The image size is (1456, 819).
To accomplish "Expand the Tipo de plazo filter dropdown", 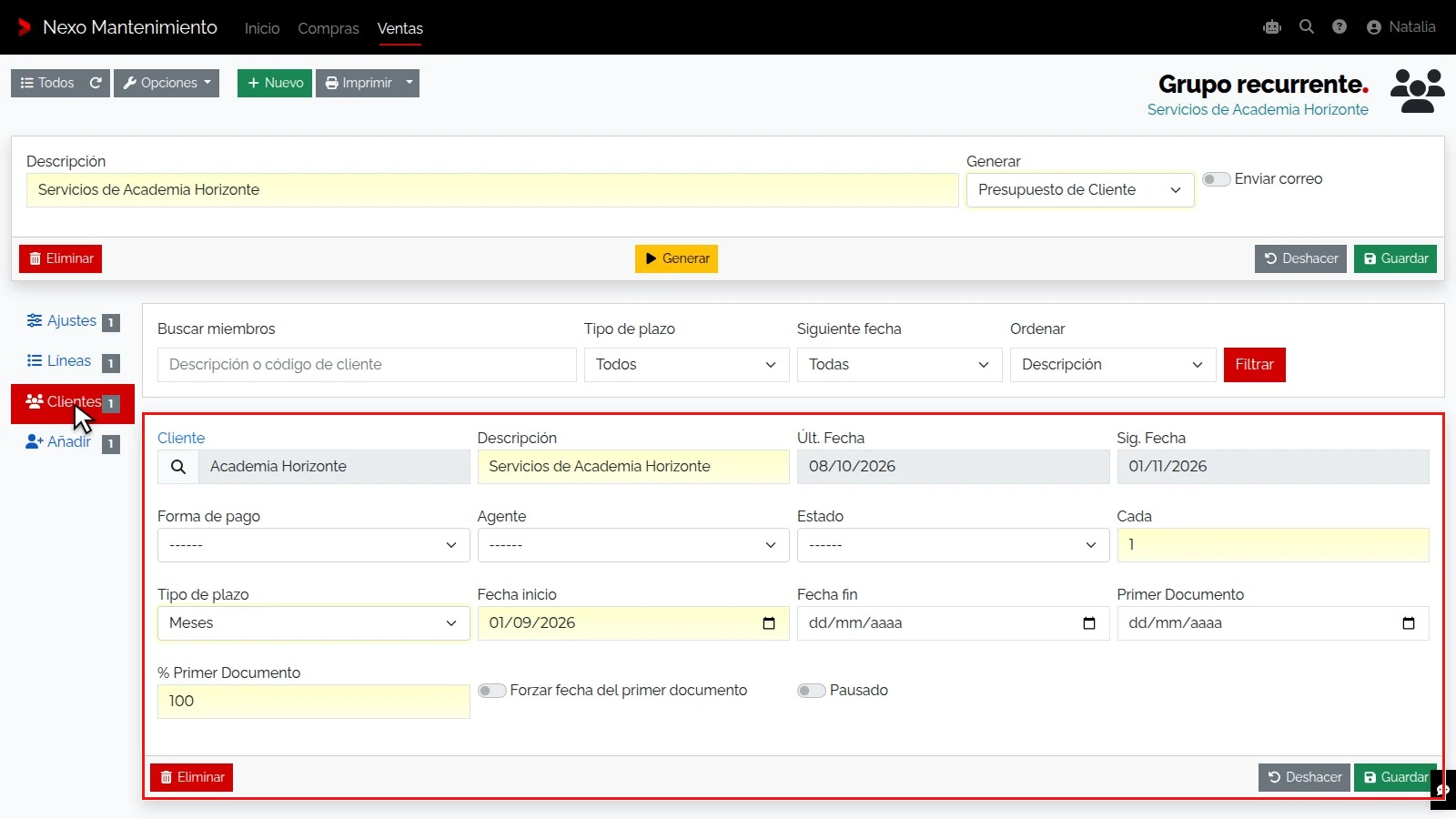I will [687, 365].
